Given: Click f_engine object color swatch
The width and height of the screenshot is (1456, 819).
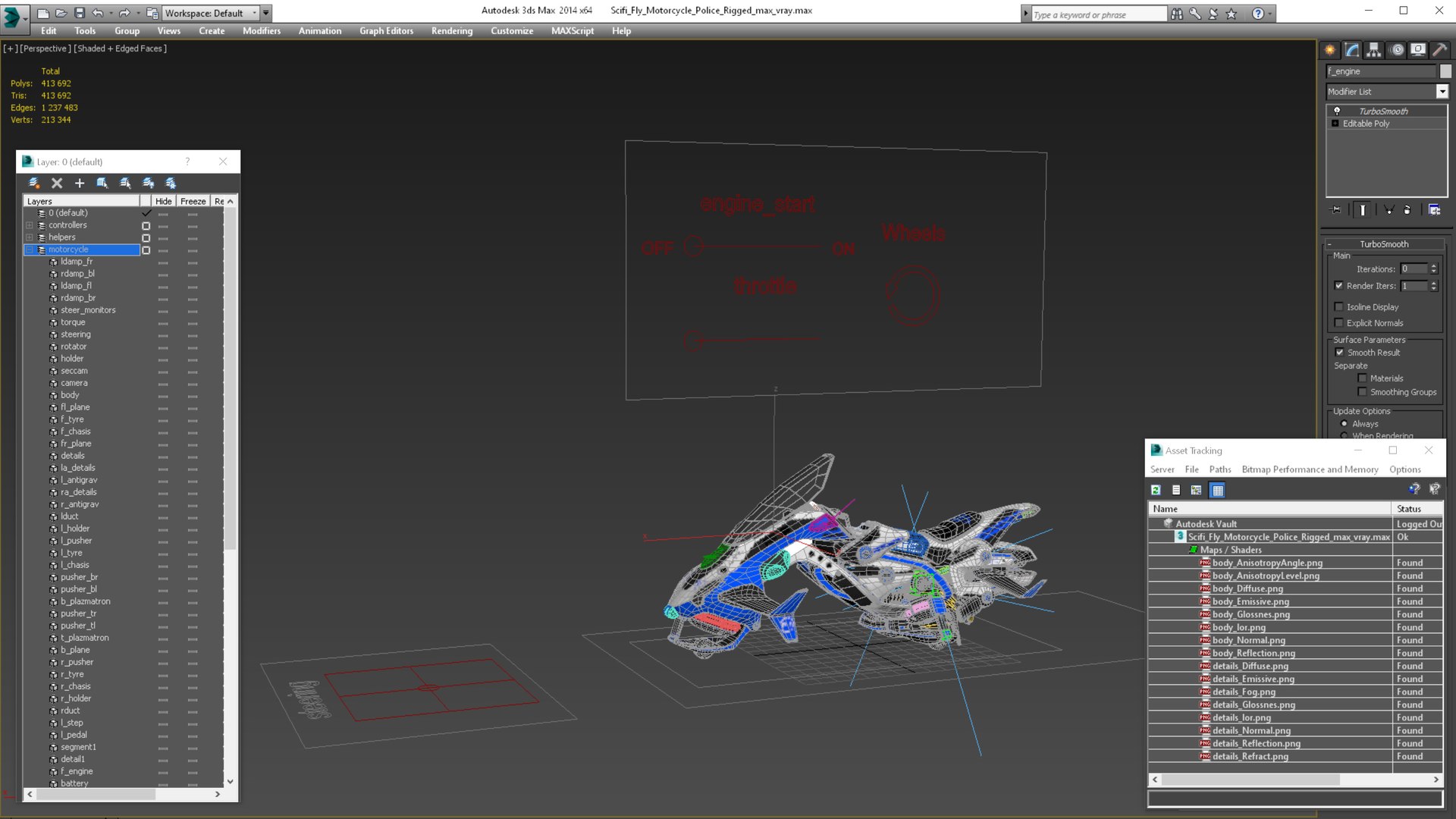Looking at the screenshot, I should (x=1445, y=71).
